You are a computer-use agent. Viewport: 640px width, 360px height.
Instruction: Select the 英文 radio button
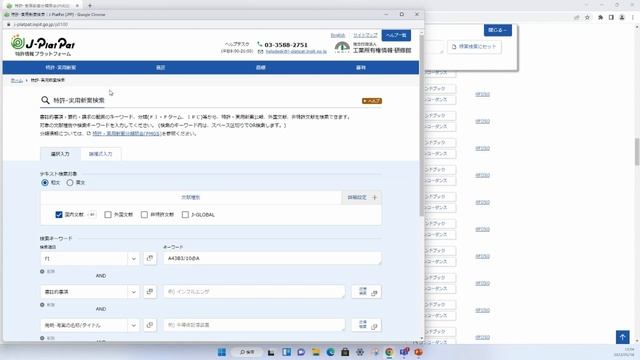click(70, 182)
